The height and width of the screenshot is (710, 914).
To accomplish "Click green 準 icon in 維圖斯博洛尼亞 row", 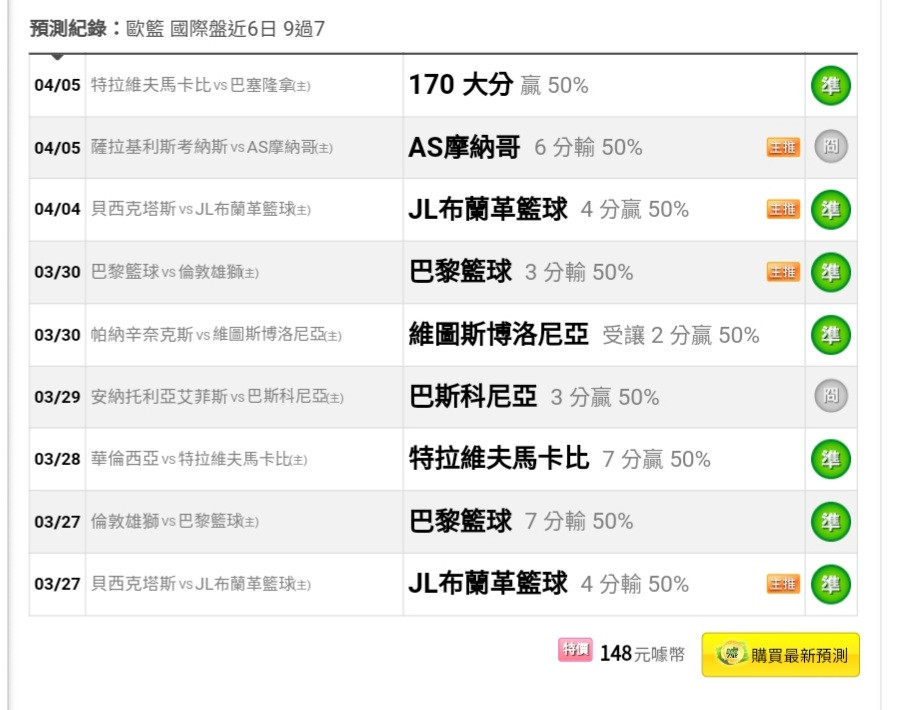I will [830, 334].
